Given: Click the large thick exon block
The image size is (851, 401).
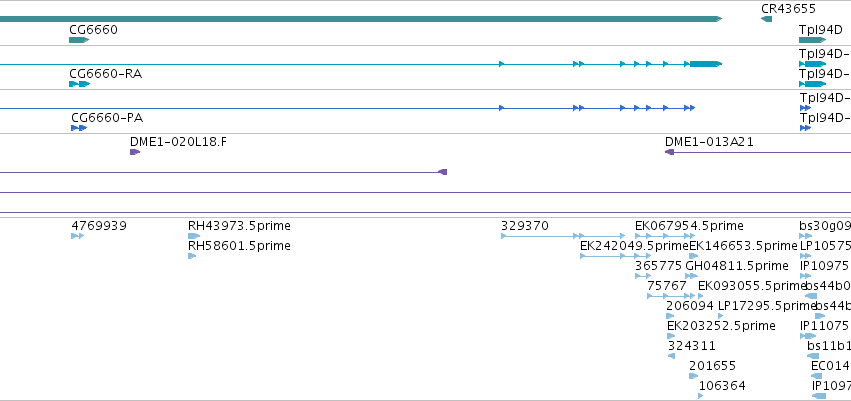Looking at the screenshot, I should click(x=706, y=64).
